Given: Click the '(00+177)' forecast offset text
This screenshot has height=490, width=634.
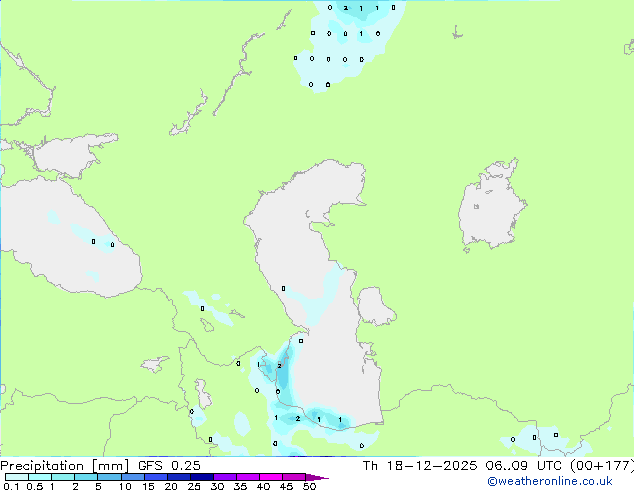Looking at the screenshot, I should pos(602,466).
